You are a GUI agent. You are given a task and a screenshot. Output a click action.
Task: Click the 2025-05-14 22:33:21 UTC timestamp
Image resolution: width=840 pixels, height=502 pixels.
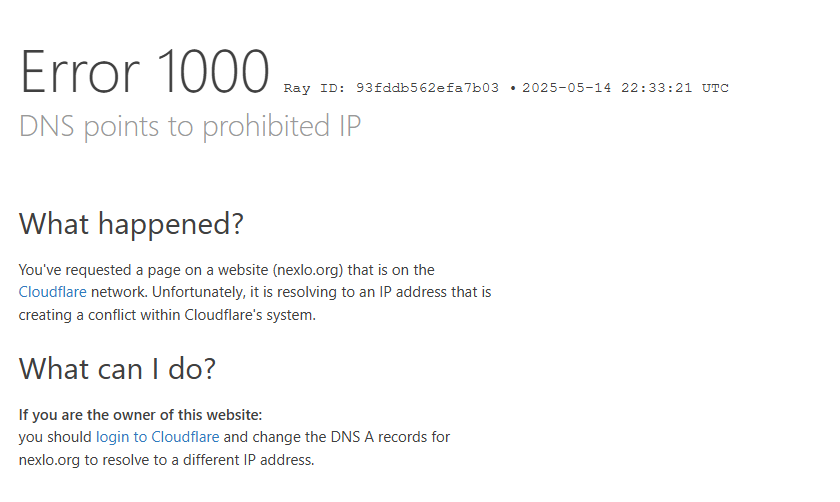[x=625, y=88]
